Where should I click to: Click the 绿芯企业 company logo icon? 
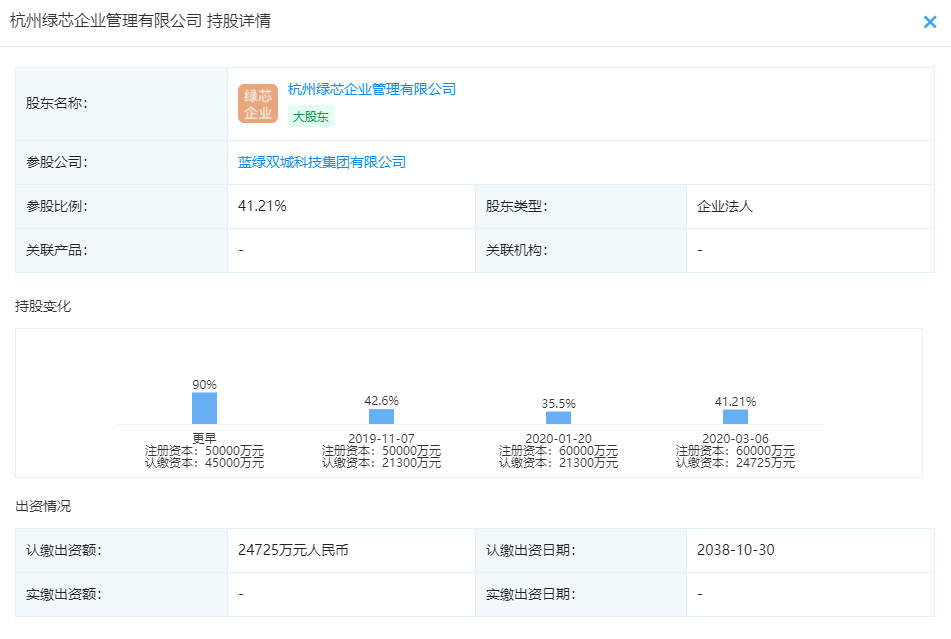click(x=258, y=104)
